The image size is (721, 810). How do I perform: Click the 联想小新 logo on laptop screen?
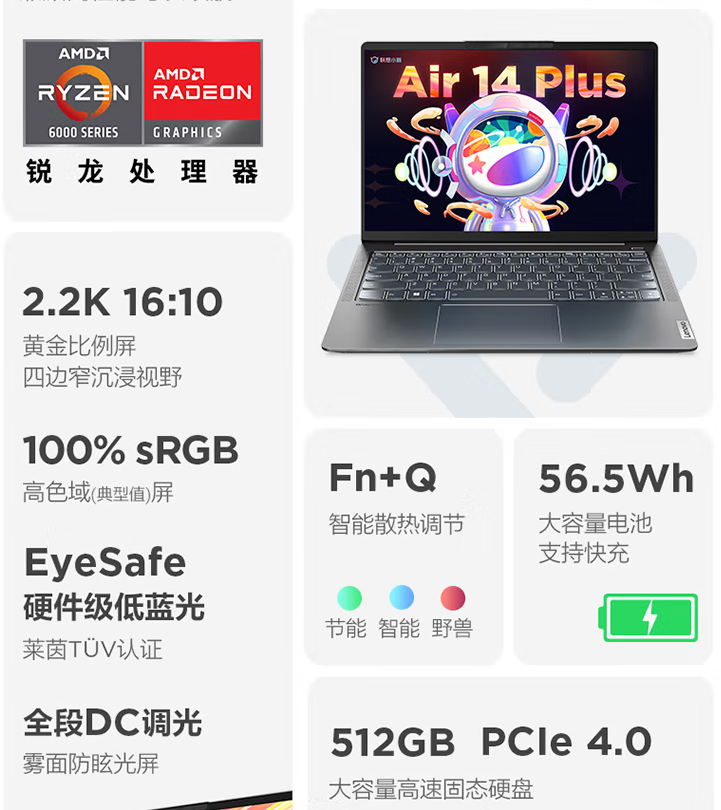386,60
